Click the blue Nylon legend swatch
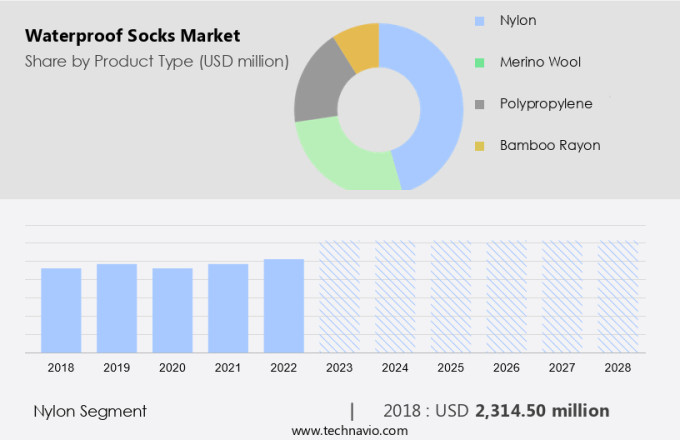This screenshot has height=440, width=680. [480, 20]
